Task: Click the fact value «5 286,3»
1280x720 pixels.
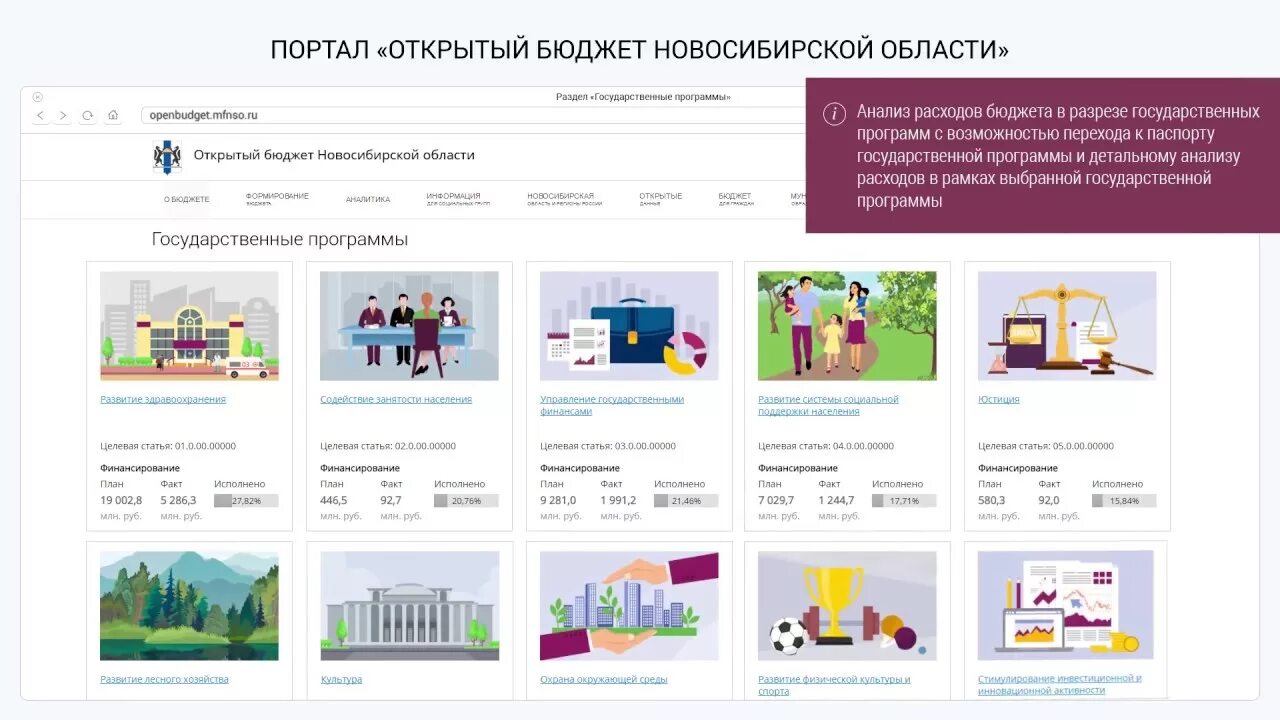Action: [x=178, y=500]
